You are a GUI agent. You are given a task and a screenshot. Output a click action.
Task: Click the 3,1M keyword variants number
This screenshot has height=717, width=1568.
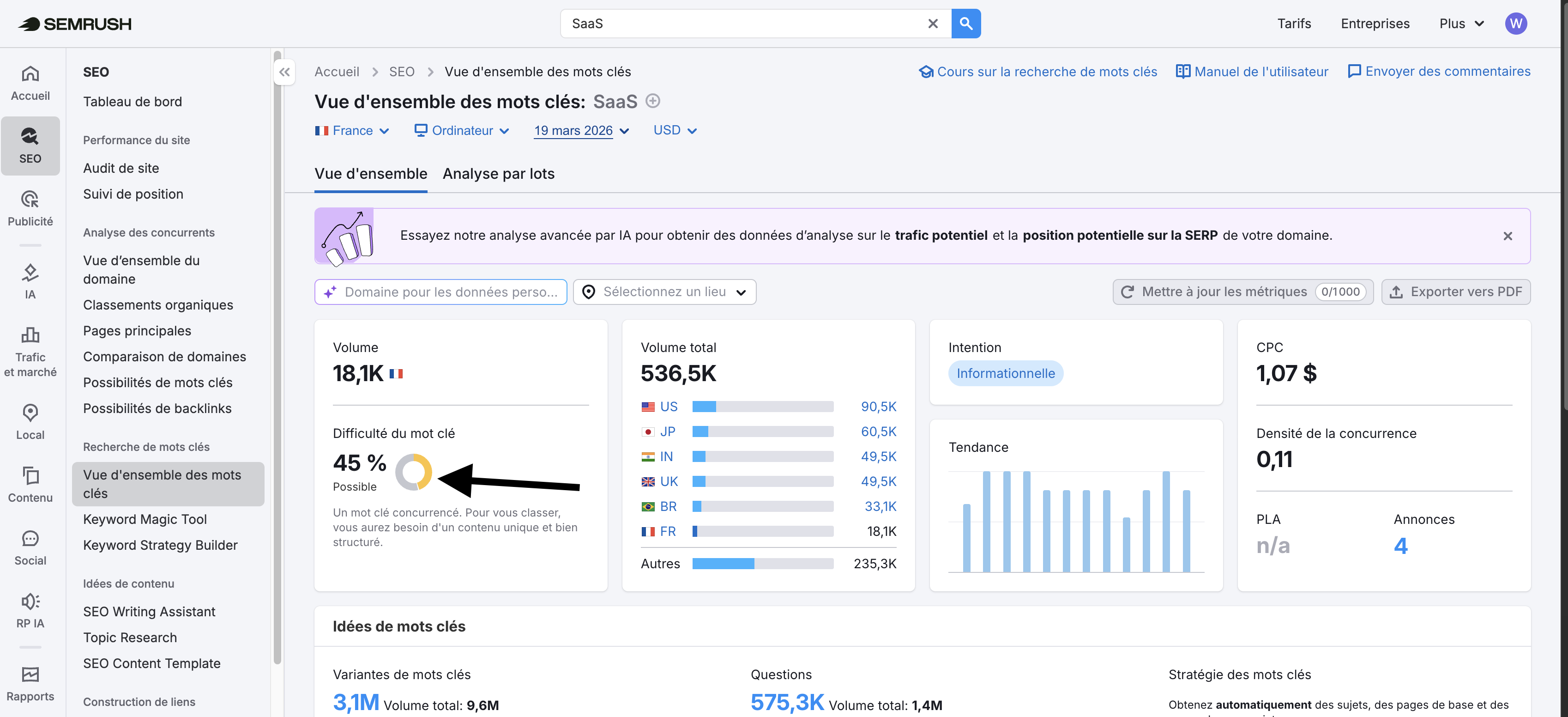356,702
